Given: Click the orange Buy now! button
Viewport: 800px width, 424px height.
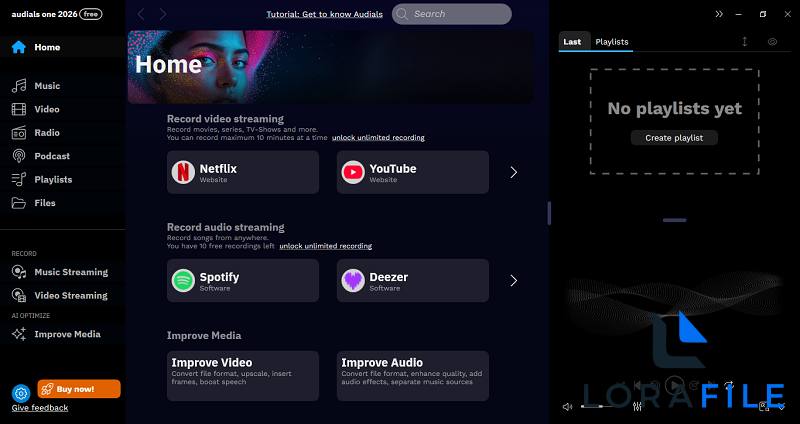Looking at the screenshot, I should click(x=79, y=389).
